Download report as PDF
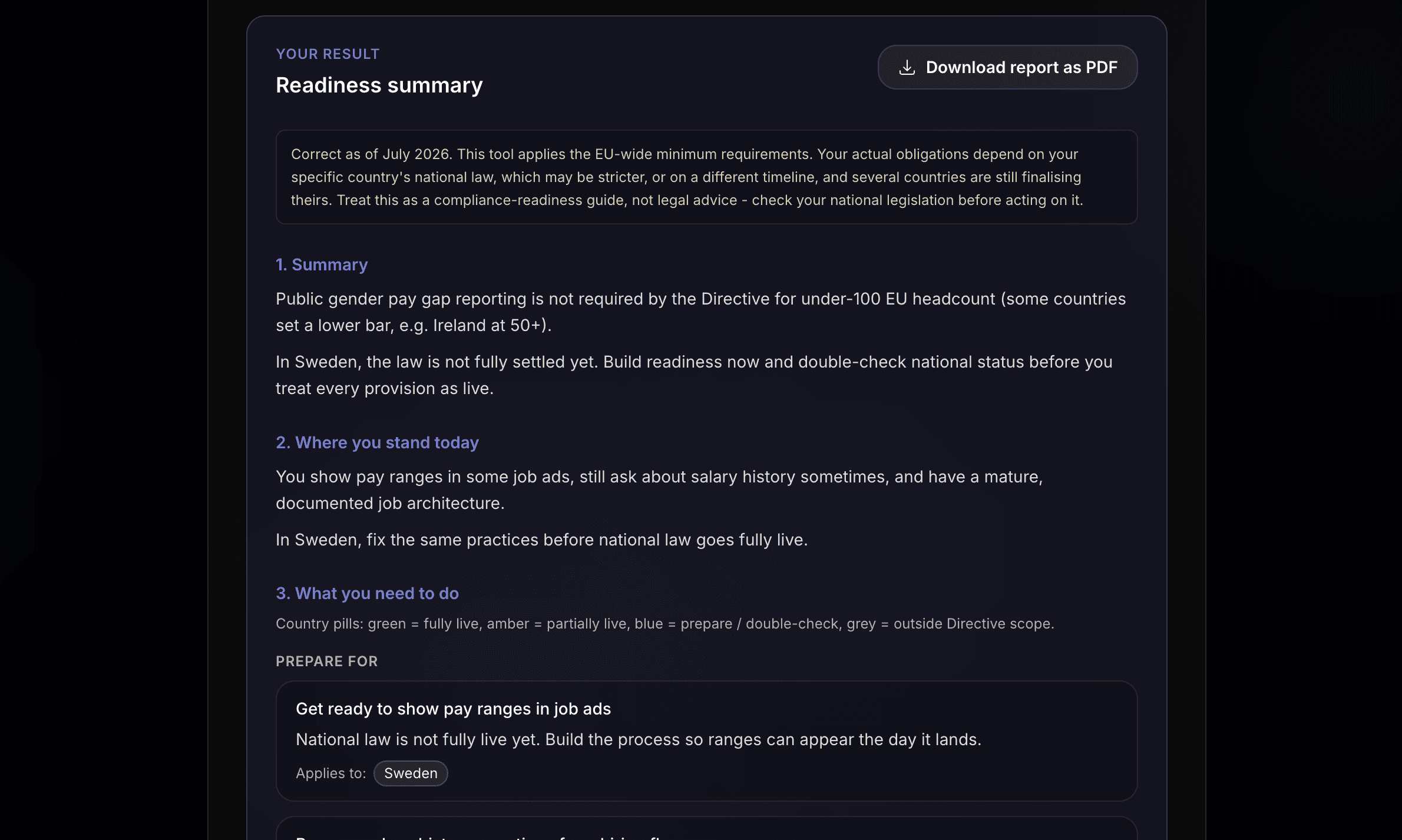Viewport: 1402px width, 840px height. (1007, 67)
